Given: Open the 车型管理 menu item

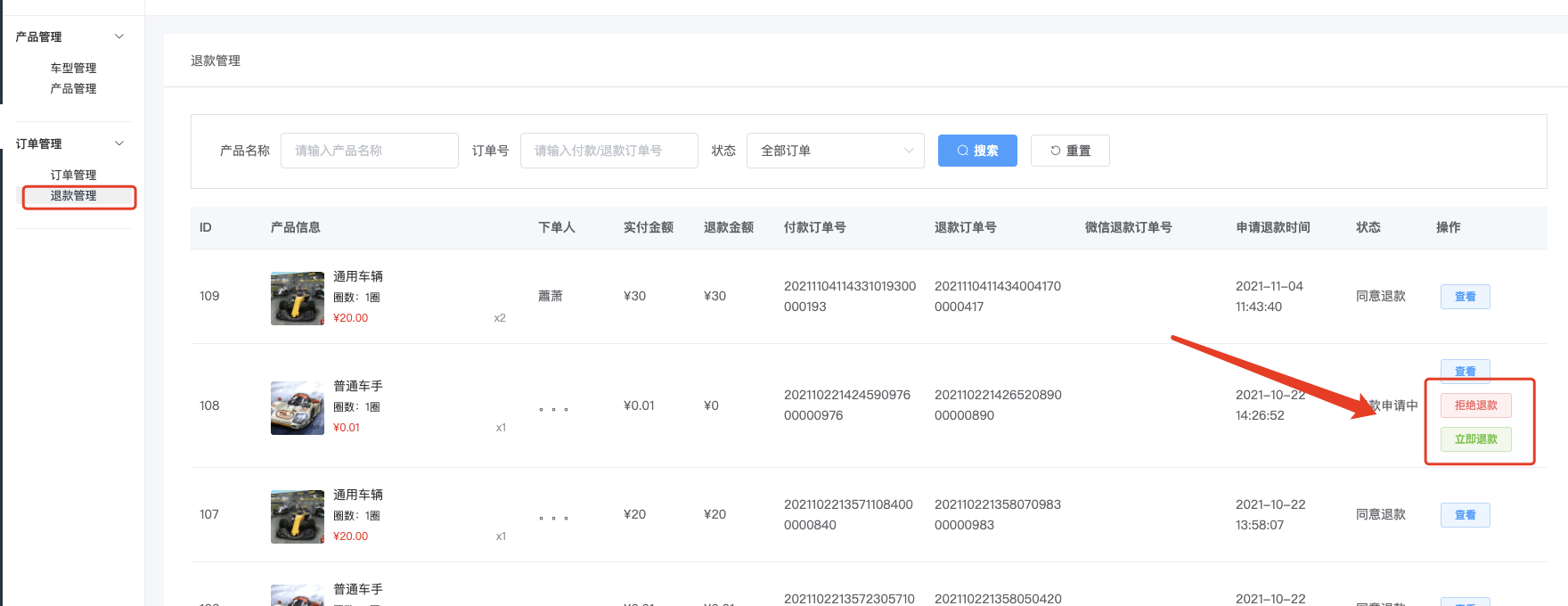Looking at the screenshot, I should [73, 68].
